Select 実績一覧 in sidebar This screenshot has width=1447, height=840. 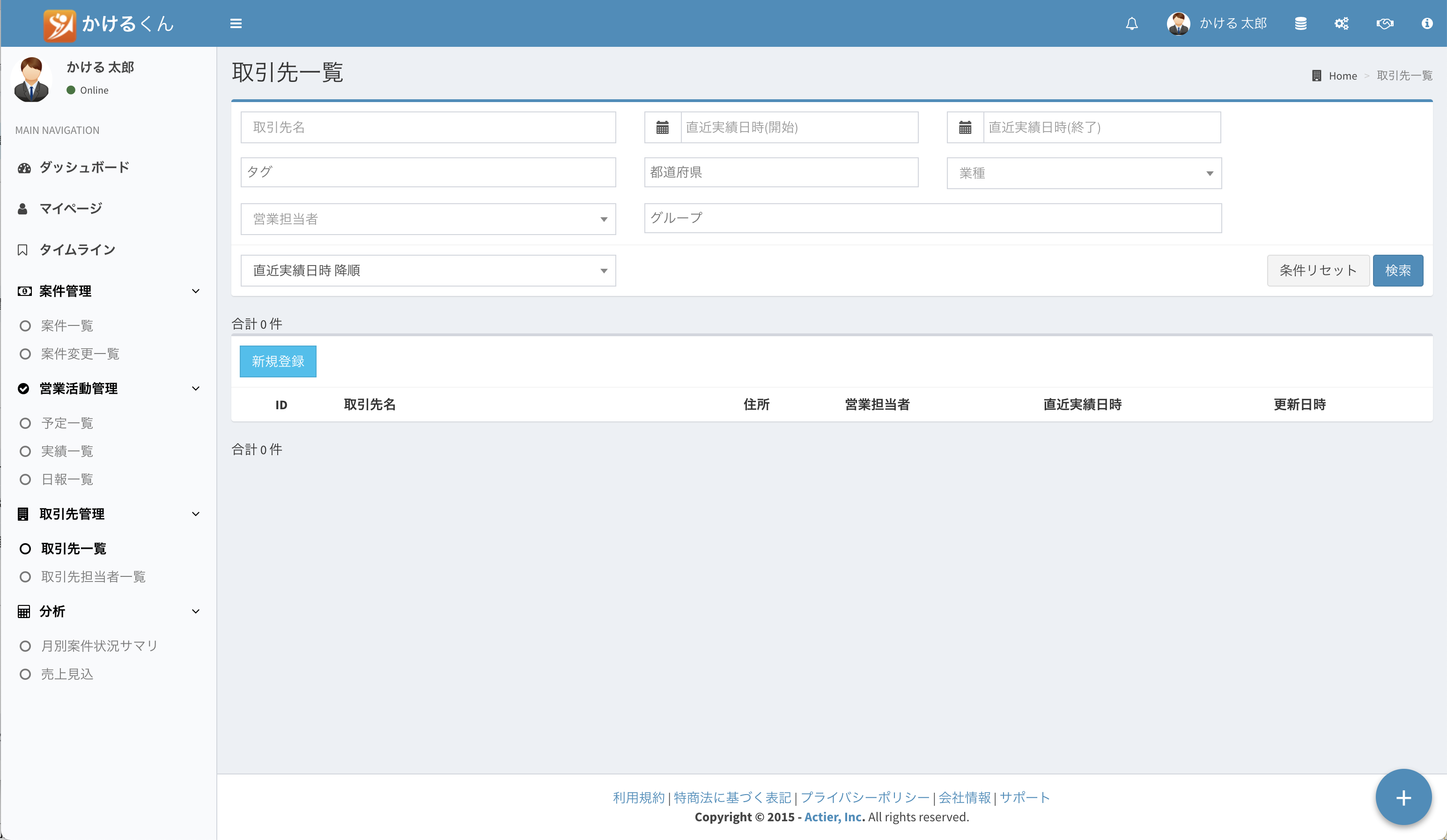[67, 452]
